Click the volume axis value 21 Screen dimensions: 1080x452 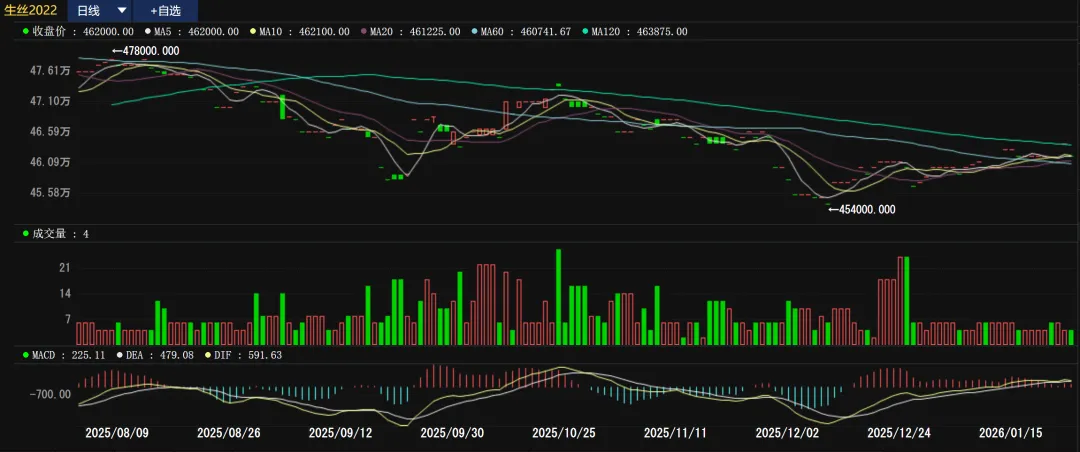click(x=65, y=268)
